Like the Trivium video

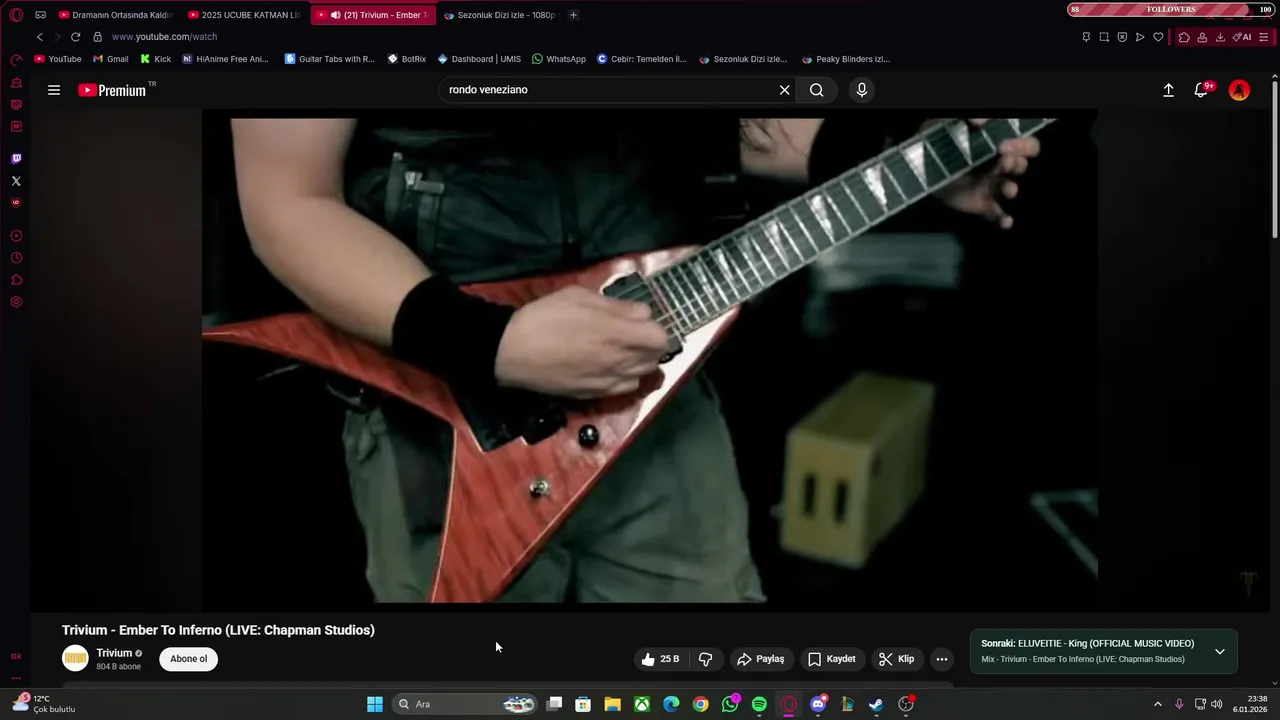[x=660, y=659]
